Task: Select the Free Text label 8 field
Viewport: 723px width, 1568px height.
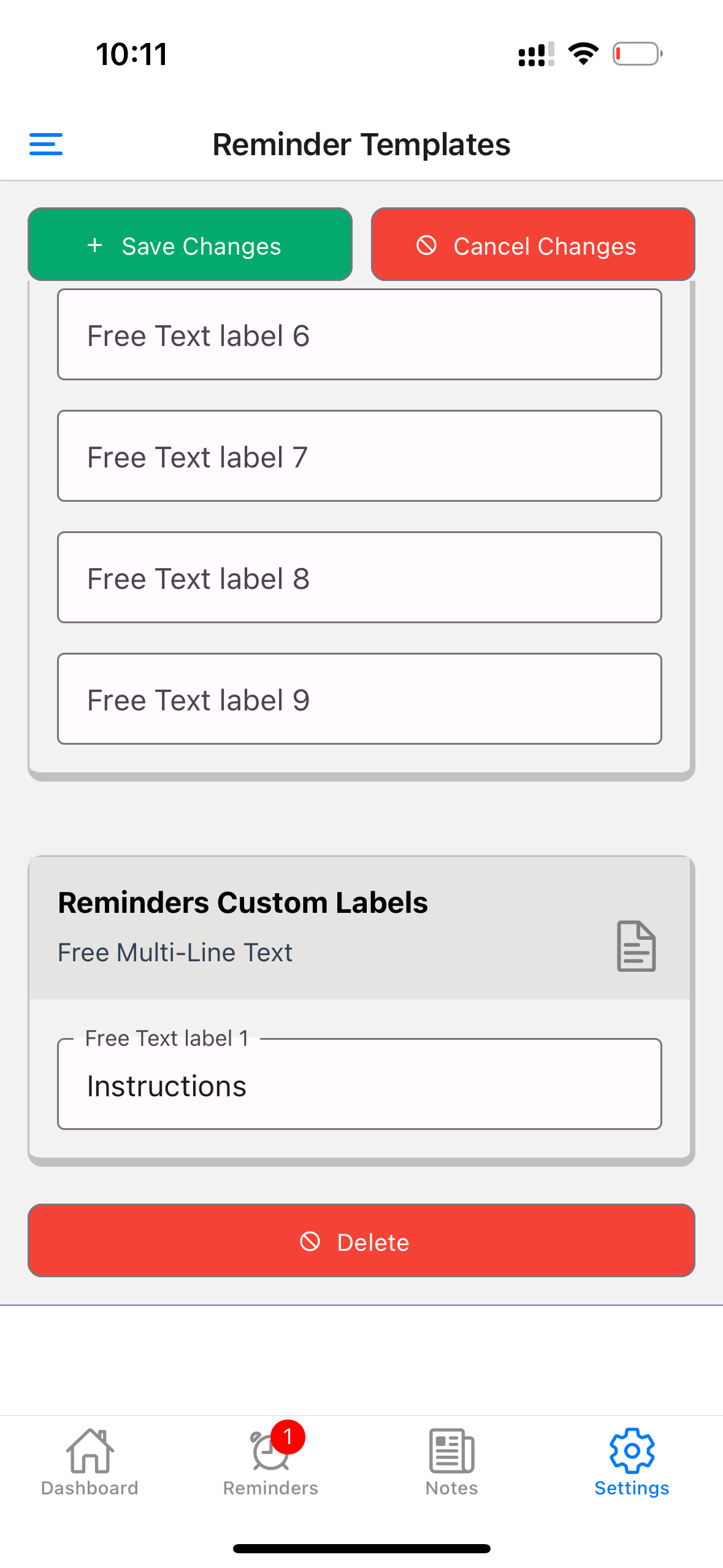Action: pos(359,578)
